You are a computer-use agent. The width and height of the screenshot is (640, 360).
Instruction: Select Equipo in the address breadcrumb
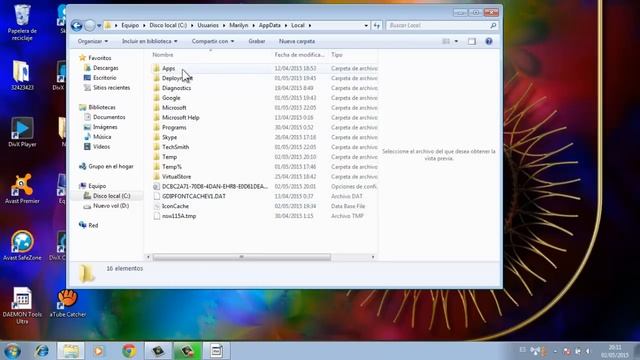click(130, 25)
